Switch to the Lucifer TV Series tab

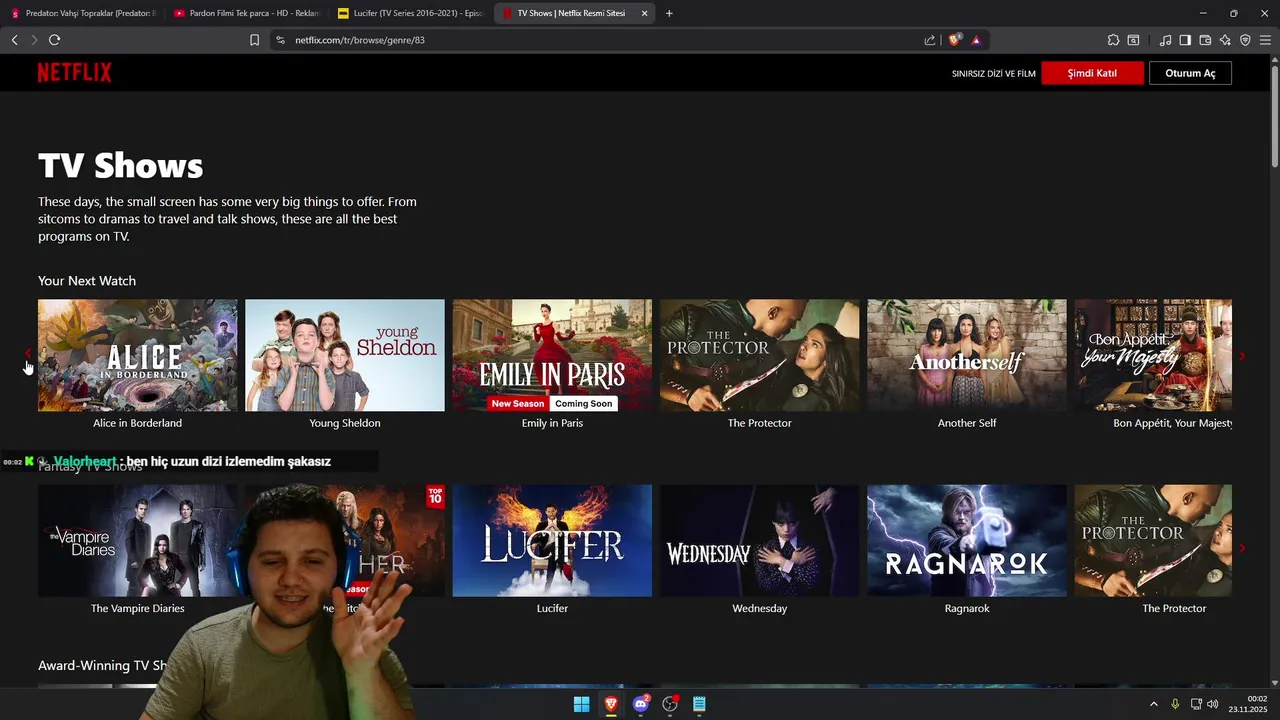tap(411, 13)
